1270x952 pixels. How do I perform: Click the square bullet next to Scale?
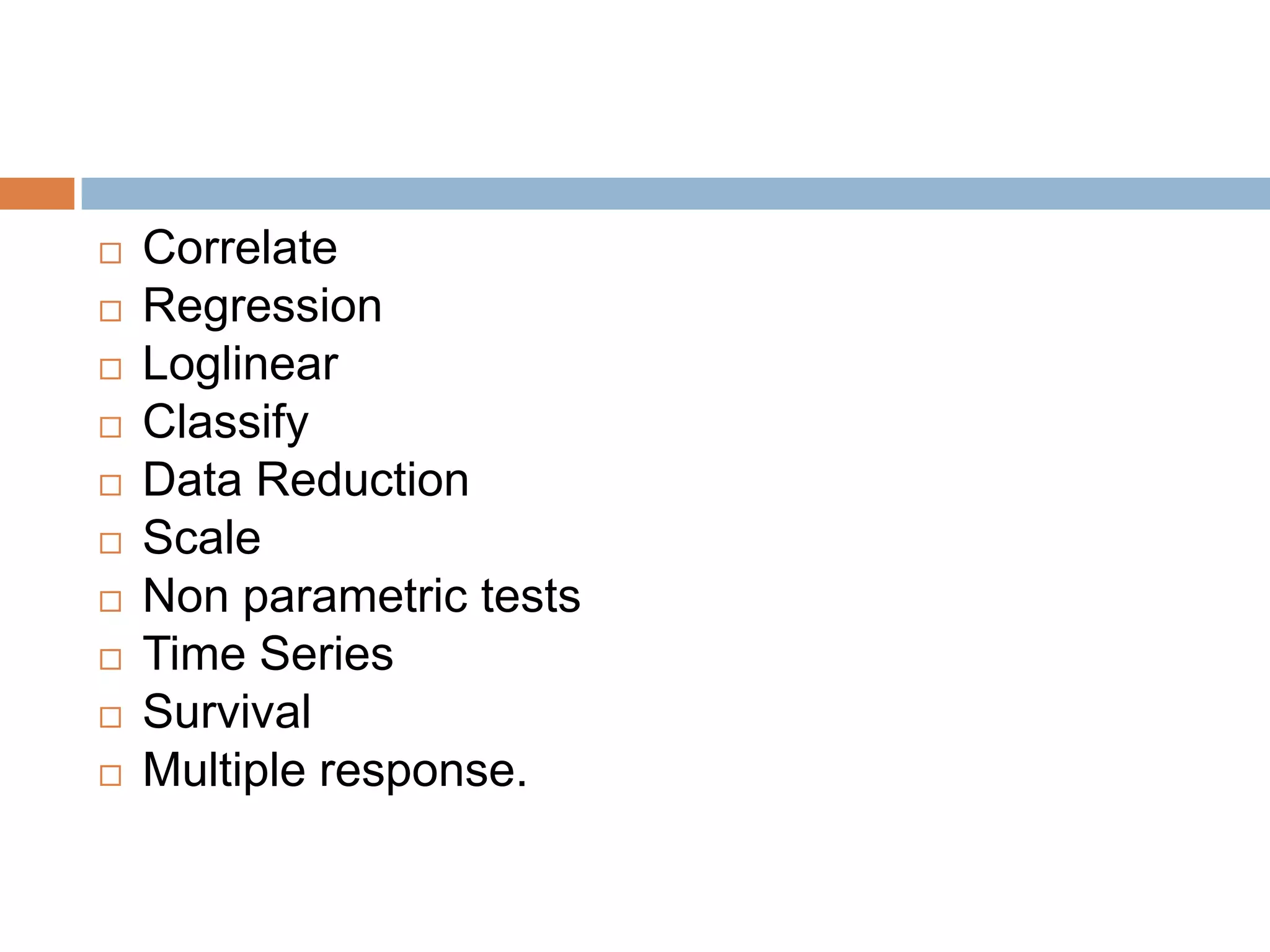tap(110, 543)
